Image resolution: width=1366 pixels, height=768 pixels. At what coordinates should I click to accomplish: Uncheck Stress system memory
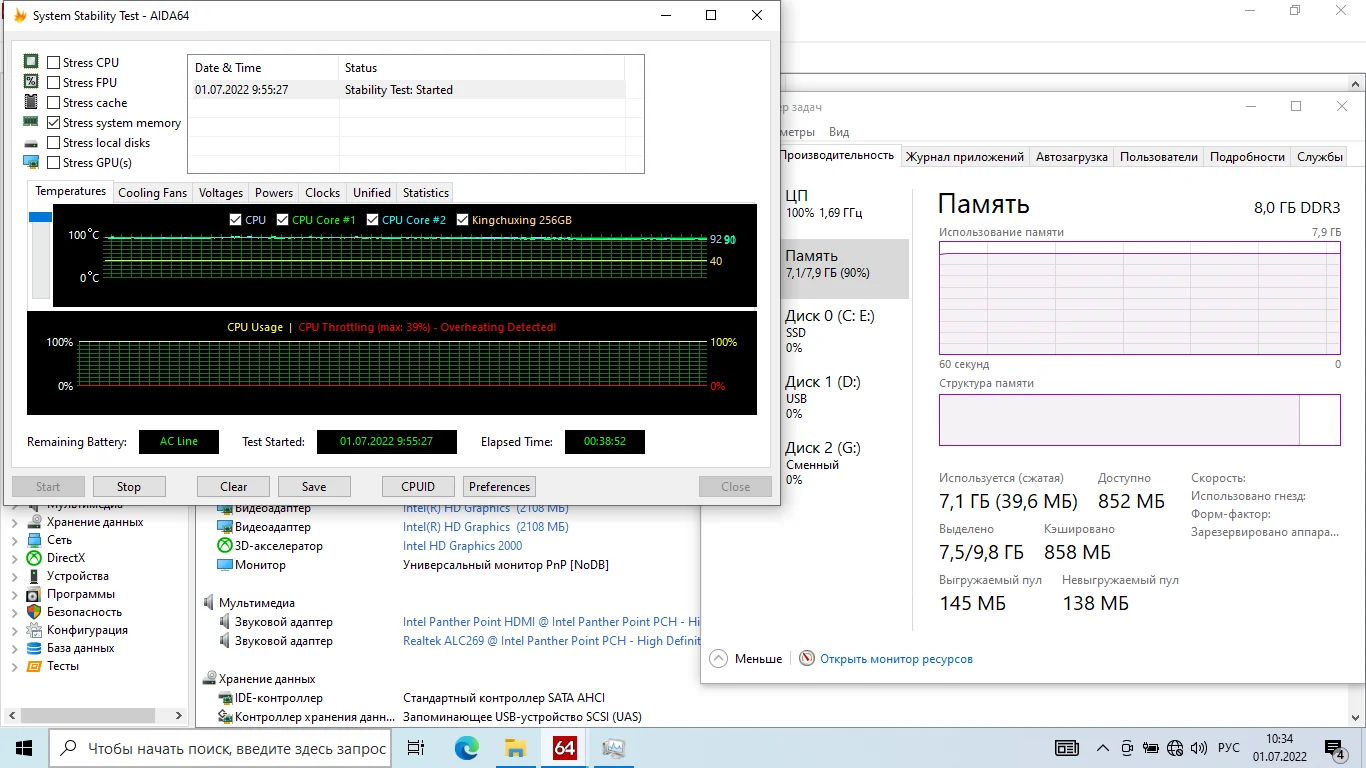(x=54, y=123)
